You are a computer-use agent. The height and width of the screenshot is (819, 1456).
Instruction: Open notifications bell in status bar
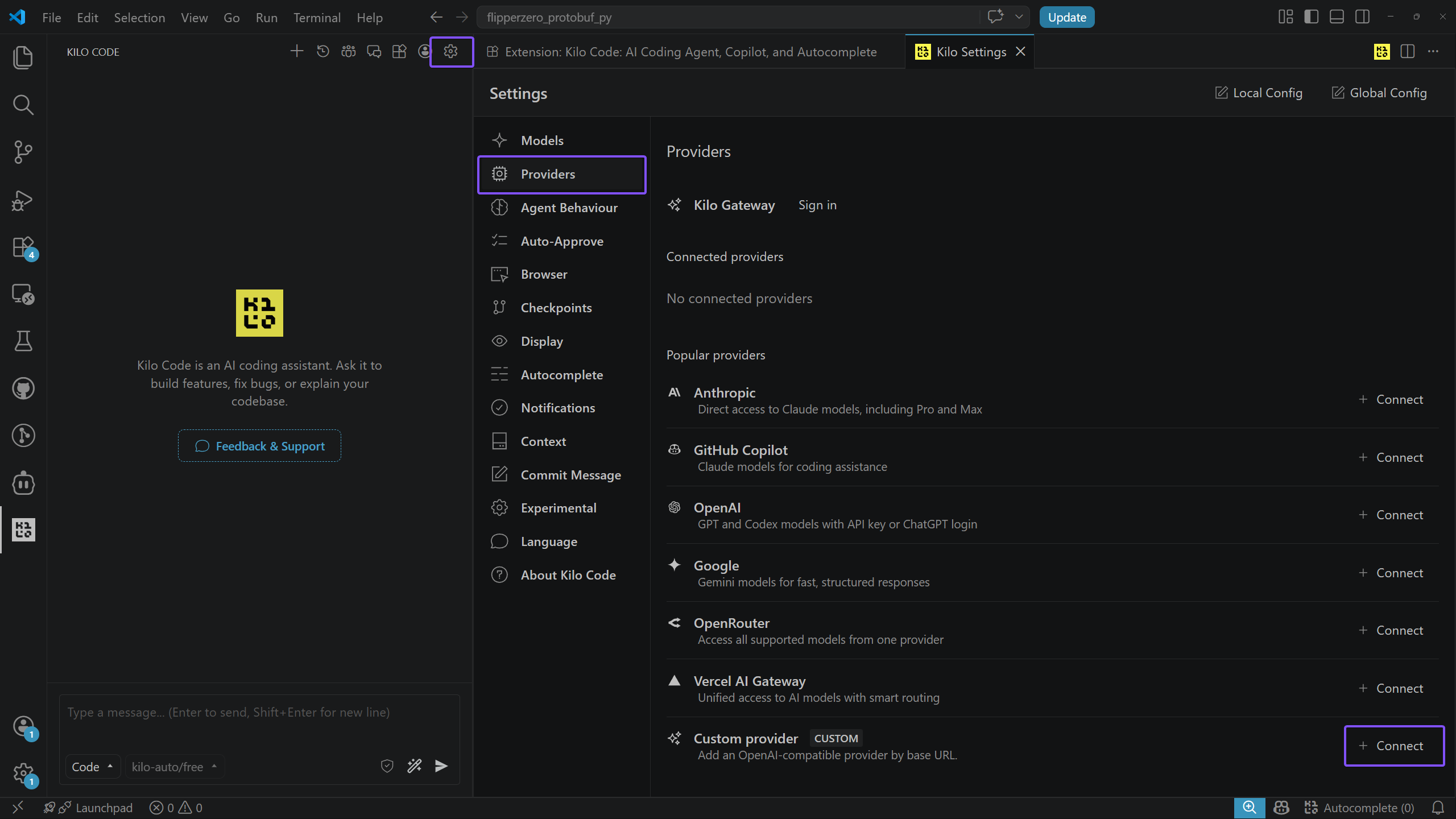coord(1438,808)
